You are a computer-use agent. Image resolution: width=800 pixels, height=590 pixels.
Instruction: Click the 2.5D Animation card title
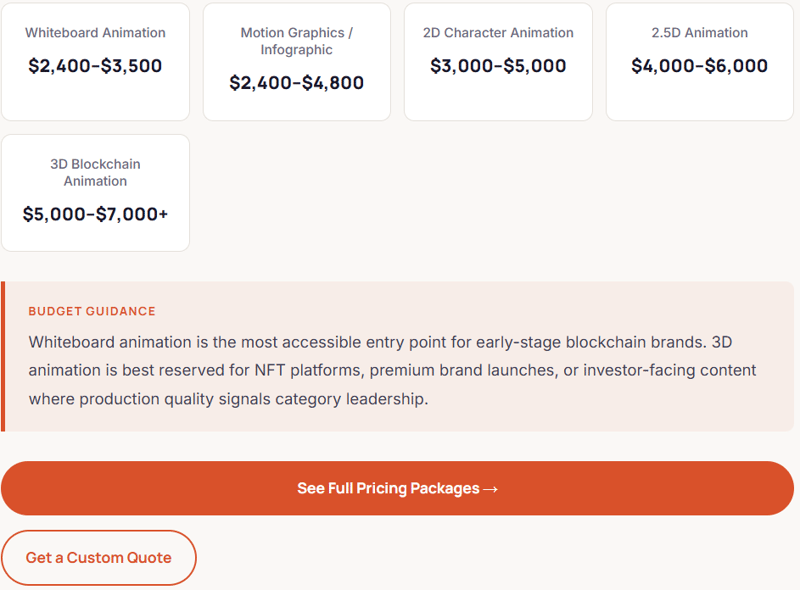(x=699, y=33)
